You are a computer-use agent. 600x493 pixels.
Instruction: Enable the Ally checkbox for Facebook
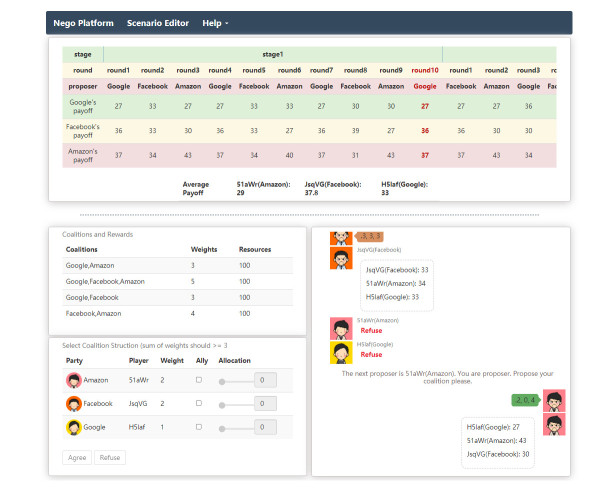pyautogui.click(x=199, y=404)
